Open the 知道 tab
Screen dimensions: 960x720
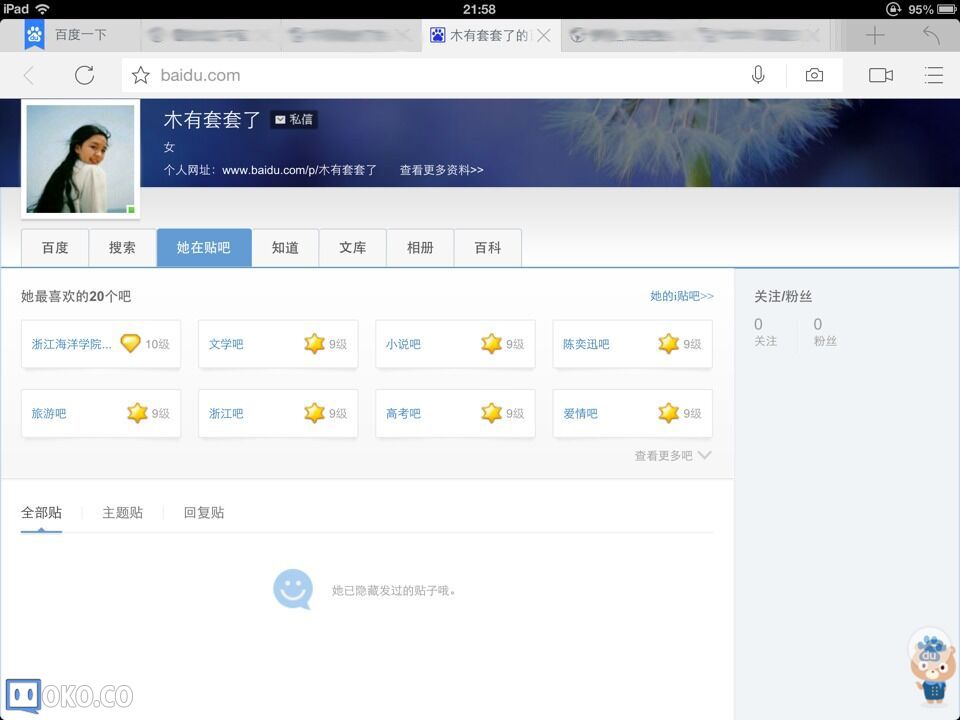(x=285, y=247)
